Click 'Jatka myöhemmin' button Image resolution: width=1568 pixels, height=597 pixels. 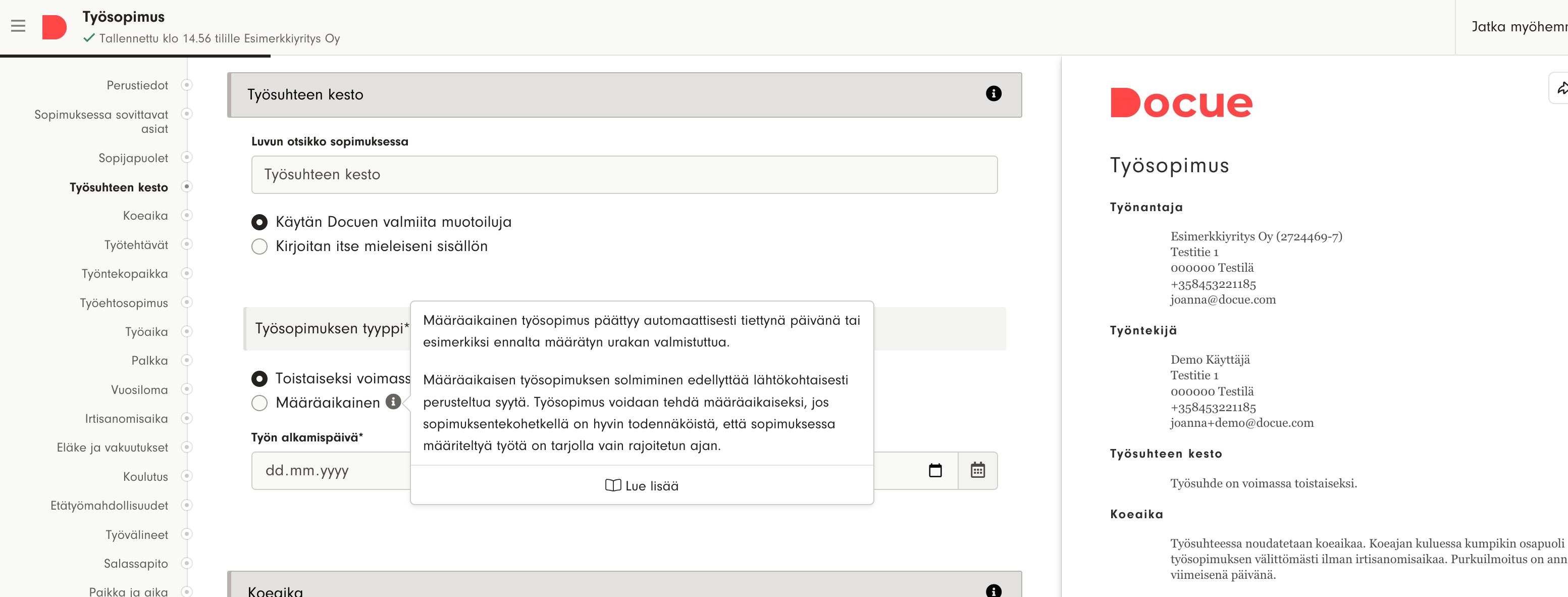tap(1518, 27)
